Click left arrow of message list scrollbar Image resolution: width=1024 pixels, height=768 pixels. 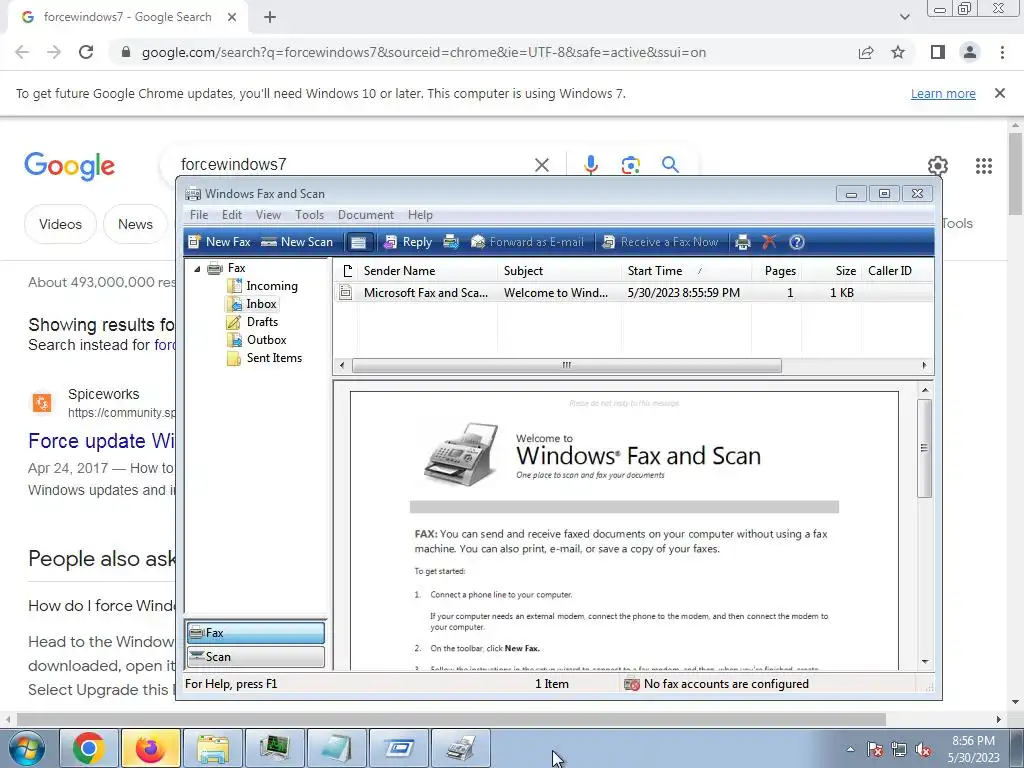click(x=342, y=366)
